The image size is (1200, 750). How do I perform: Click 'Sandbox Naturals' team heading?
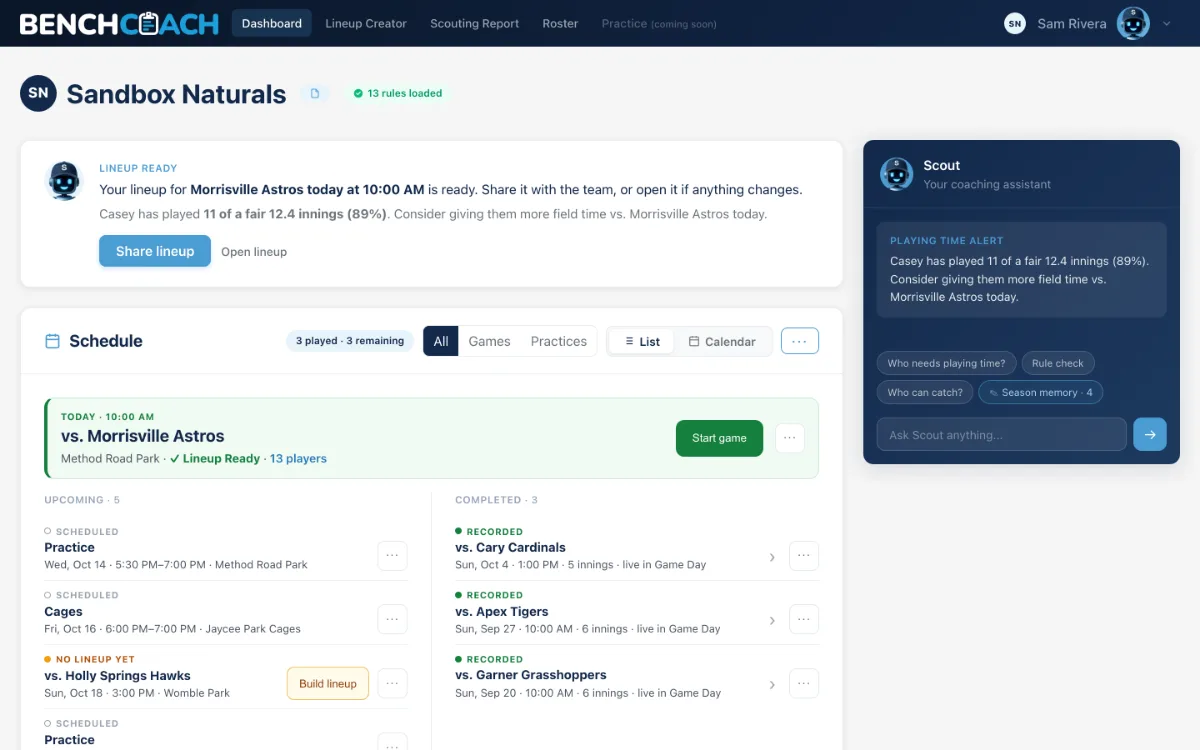(x=176, y=94)
